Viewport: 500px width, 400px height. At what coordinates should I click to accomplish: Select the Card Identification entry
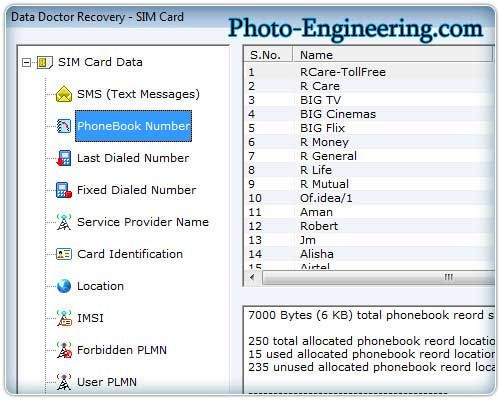pyautogui.click(x=130, y=254)
